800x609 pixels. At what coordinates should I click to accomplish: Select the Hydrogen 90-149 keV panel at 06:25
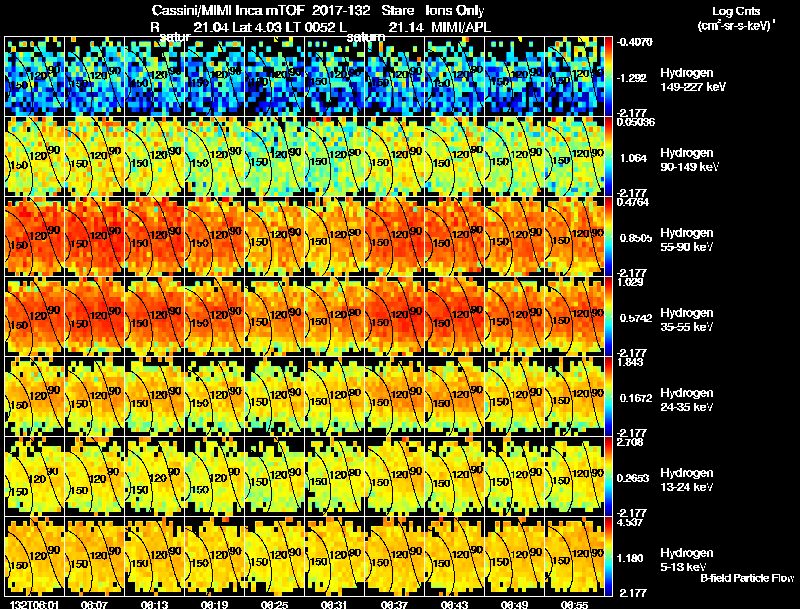pyautogui.click(x=274, y=156)
